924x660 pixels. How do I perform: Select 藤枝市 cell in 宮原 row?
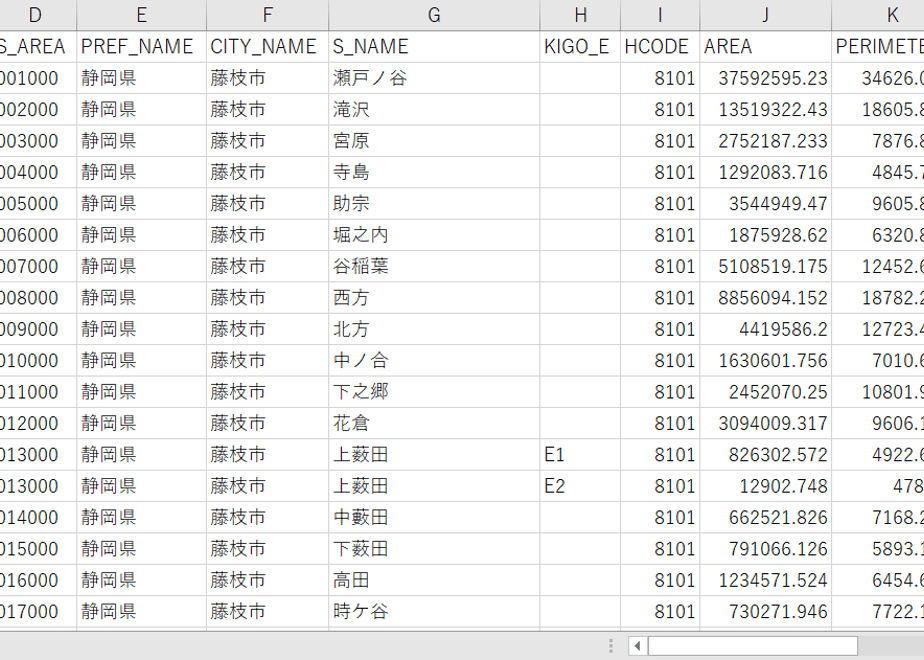(x=268, y=141)
